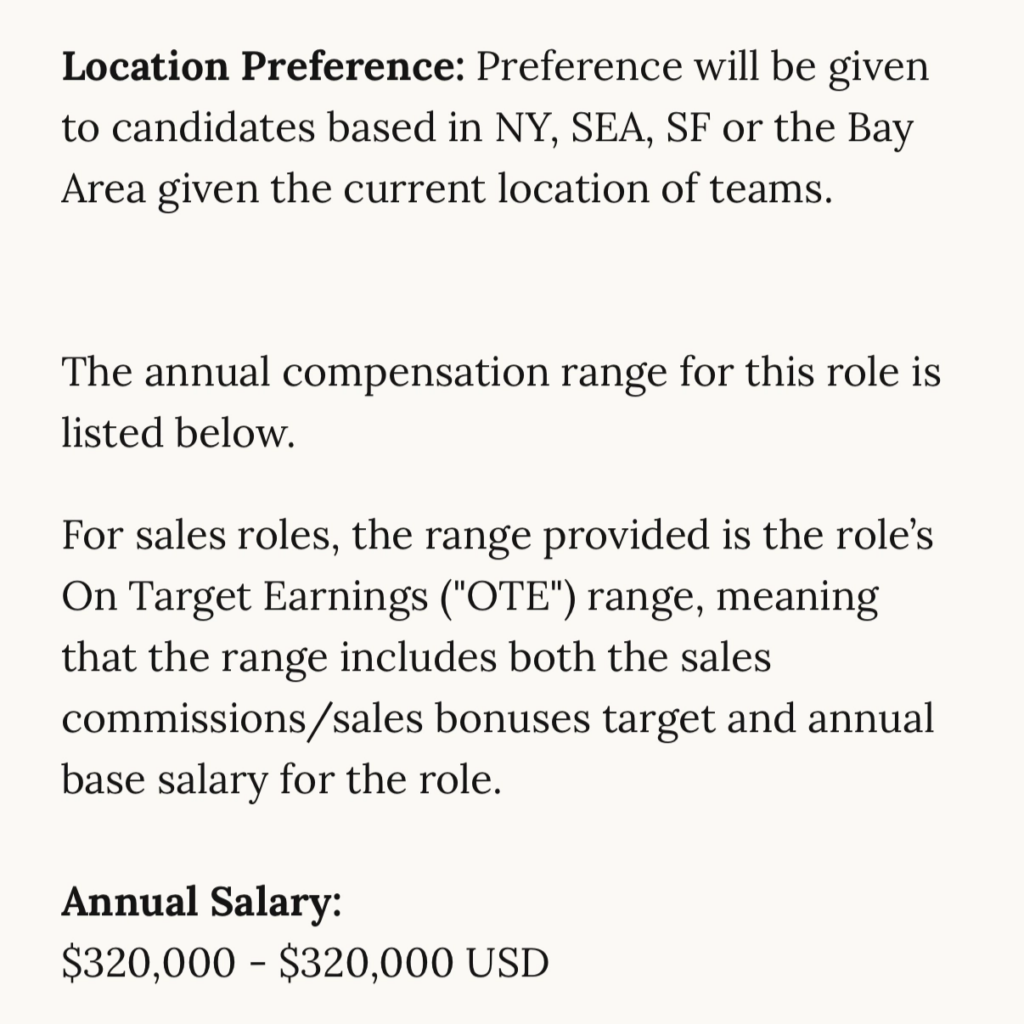Click the bold "Location Preference:" label
This screenshot has height=1024, width=1024.
(x=264, y=68)
